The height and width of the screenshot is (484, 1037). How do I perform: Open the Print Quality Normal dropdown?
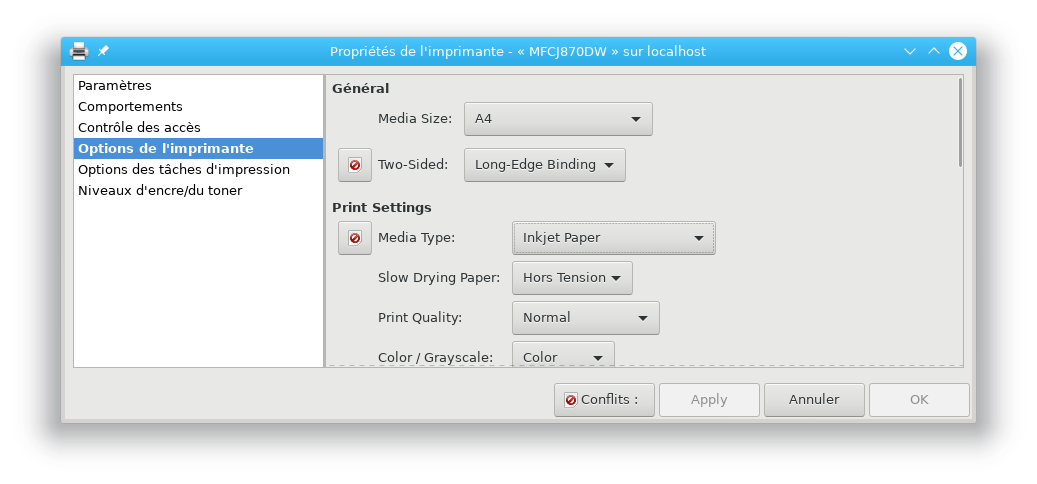point(586,318)
